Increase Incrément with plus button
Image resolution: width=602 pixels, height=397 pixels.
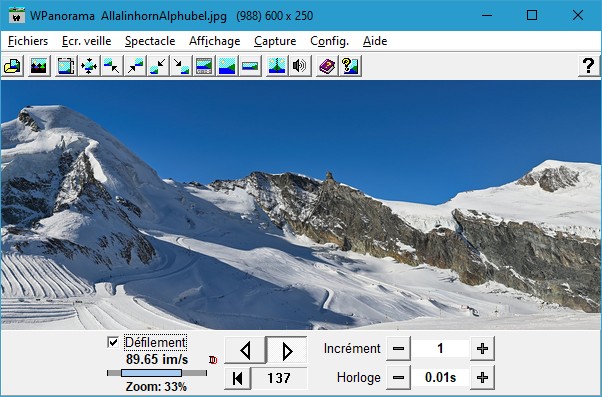point(482,349)
